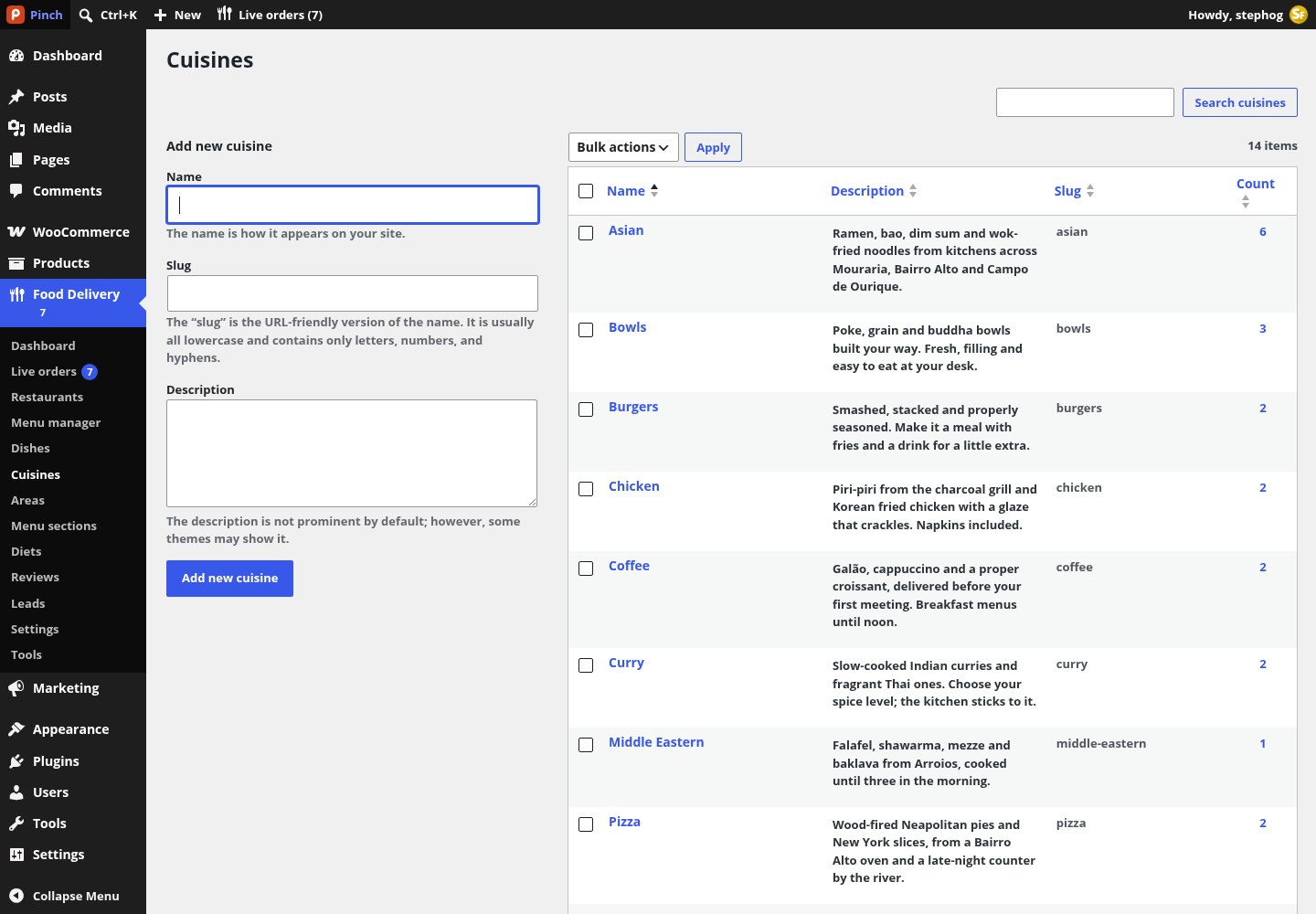Sort cuisines by Name column

click(x=632, y=191)
